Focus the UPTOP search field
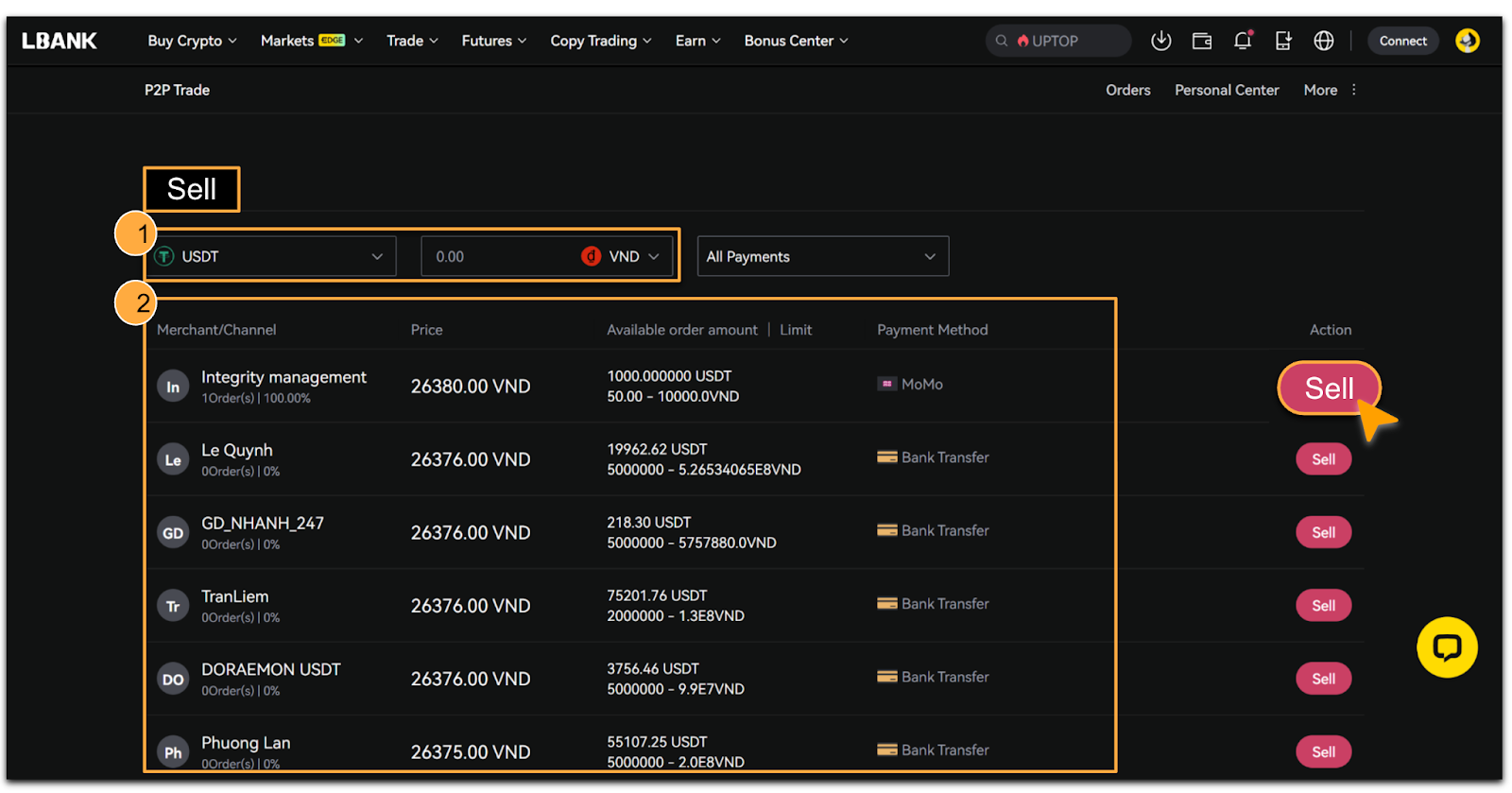The image size is (1512, 793). (1063, 41)
